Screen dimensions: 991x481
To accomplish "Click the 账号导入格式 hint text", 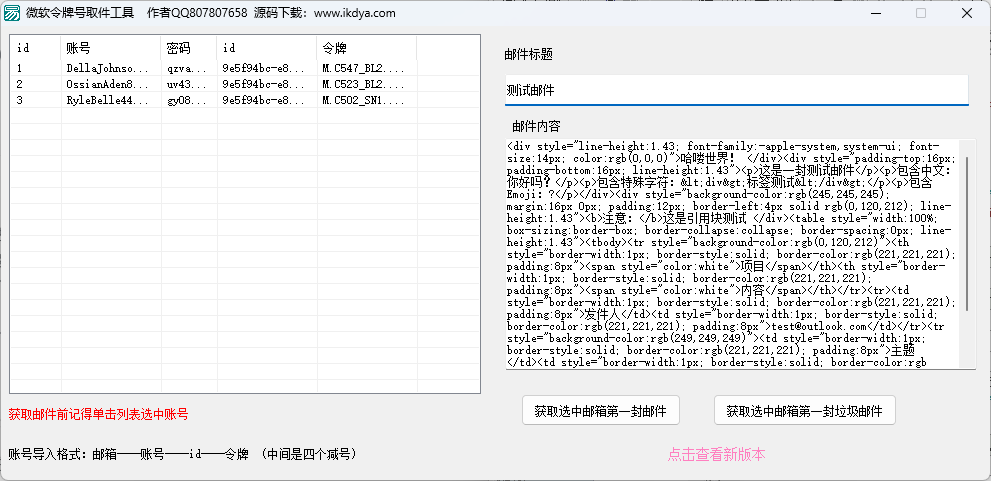I will [x=183, y=454].
